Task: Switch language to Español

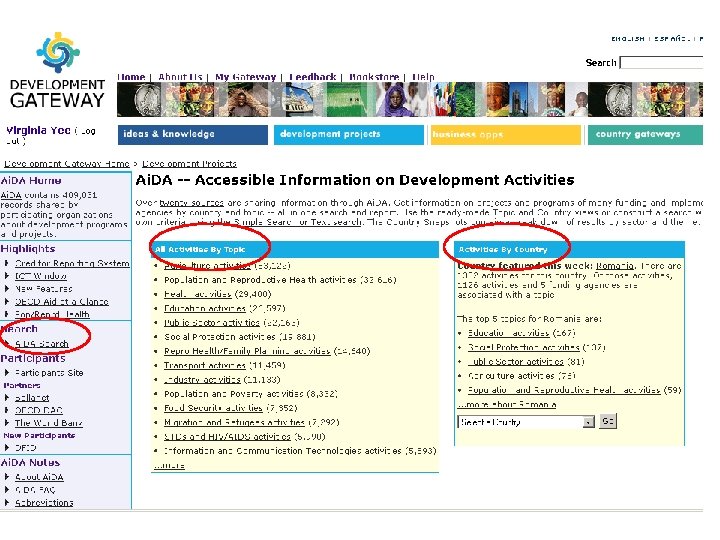Action: 671,39
